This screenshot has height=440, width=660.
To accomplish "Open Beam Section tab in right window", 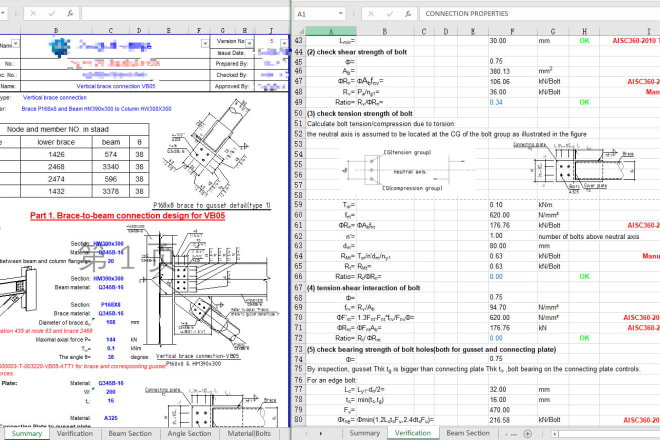I will click(x=468, y=433).
